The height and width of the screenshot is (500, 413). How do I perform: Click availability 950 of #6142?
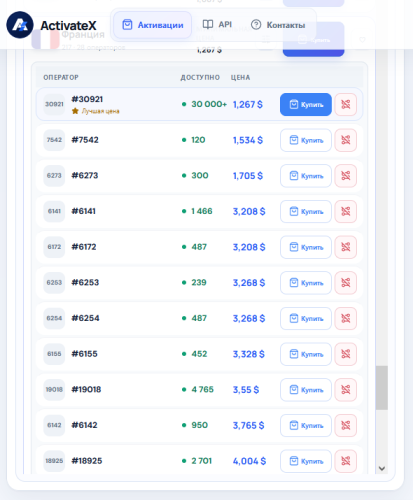pos(199,425)
